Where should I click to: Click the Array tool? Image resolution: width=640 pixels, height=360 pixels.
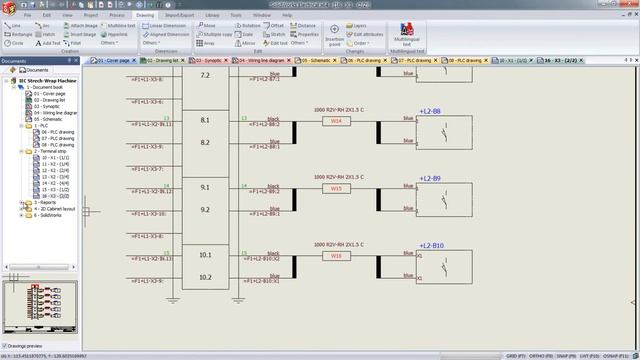coord(205,43)
